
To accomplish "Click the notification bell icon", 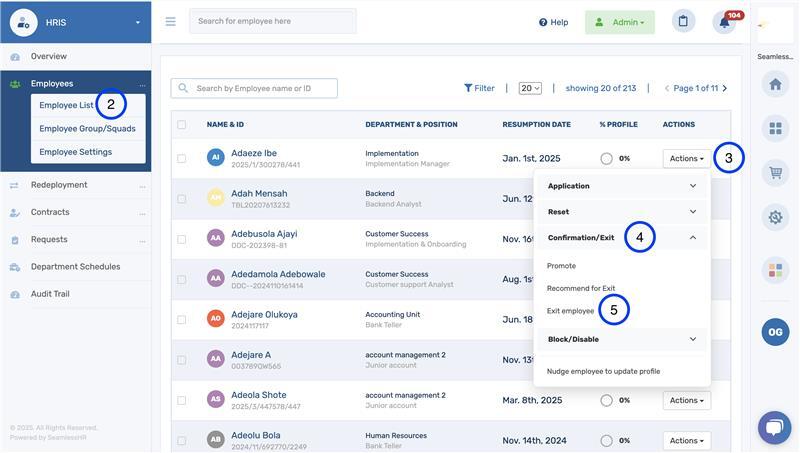I will click(724, 22).
